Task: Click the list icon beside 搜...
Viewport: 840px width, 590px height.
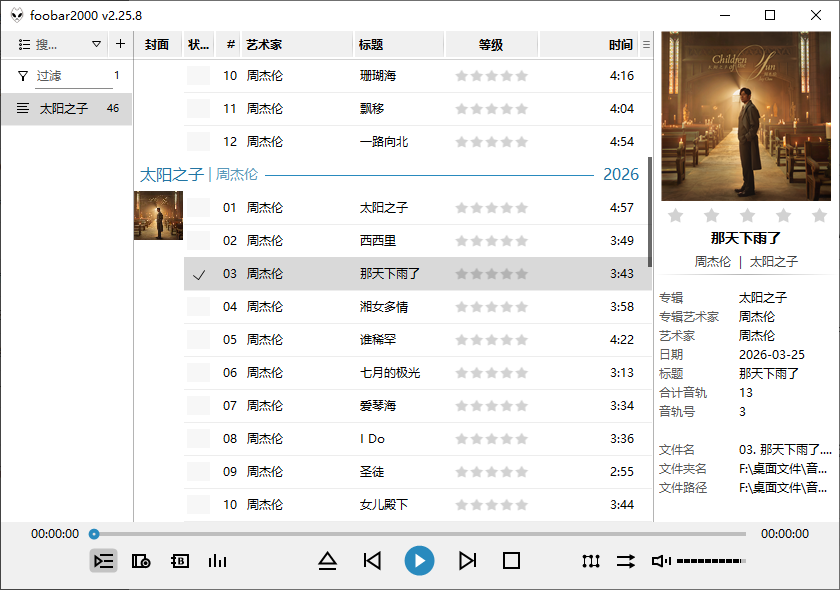Action: click(x=24, y=44)
